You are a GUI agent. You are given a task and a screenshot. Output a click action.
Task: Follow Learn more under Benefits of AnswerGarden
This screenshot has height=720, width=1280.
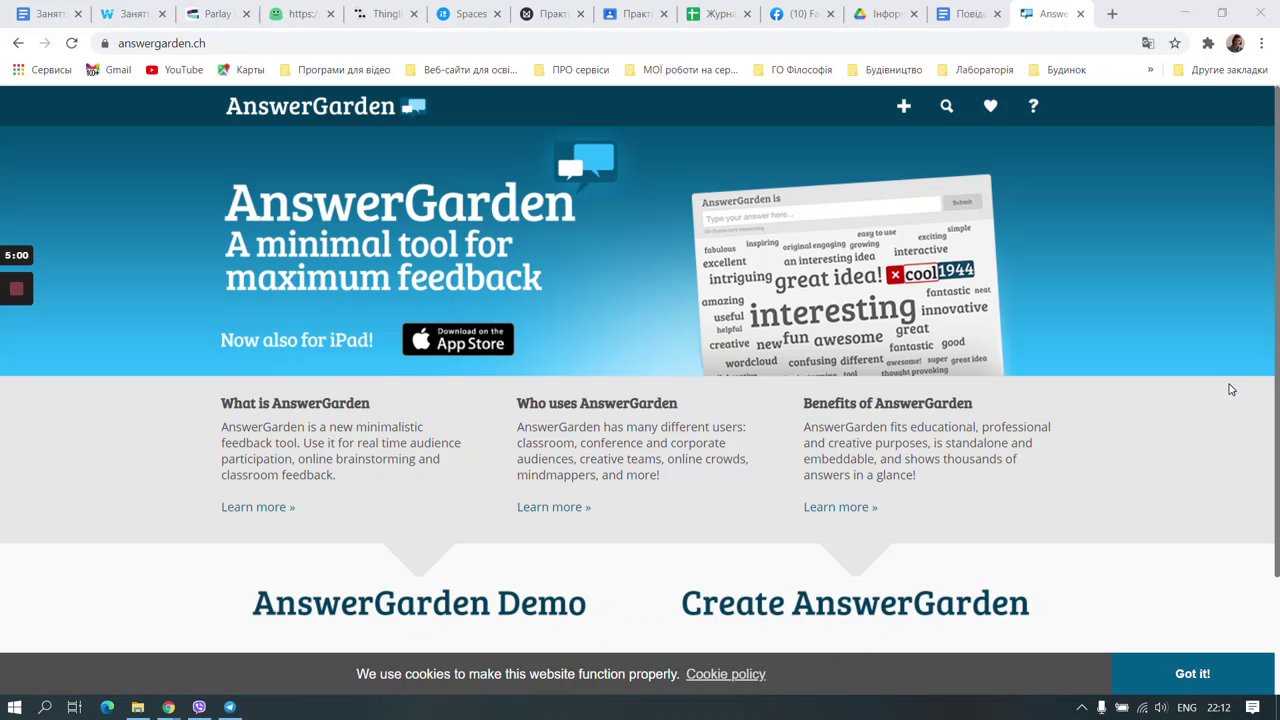[x=840, y=507]
